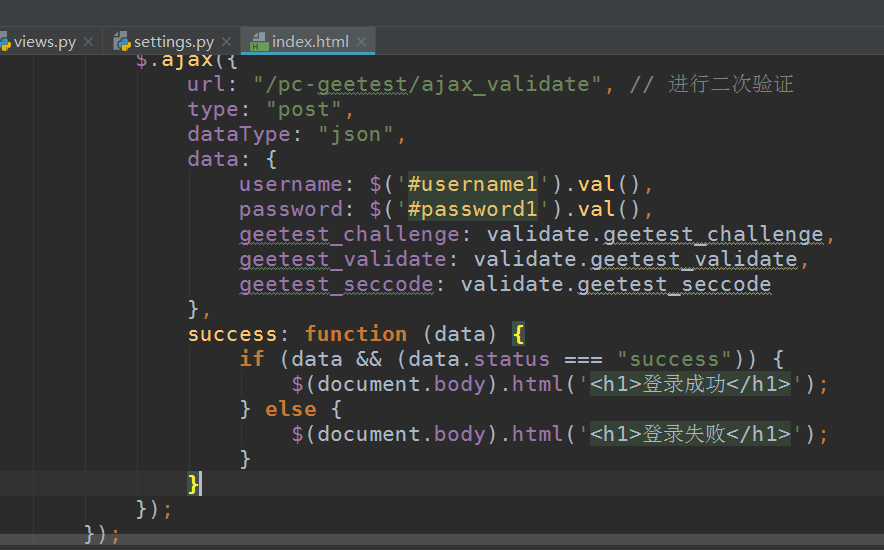Click the '#password1' selector string

point(472,210)
